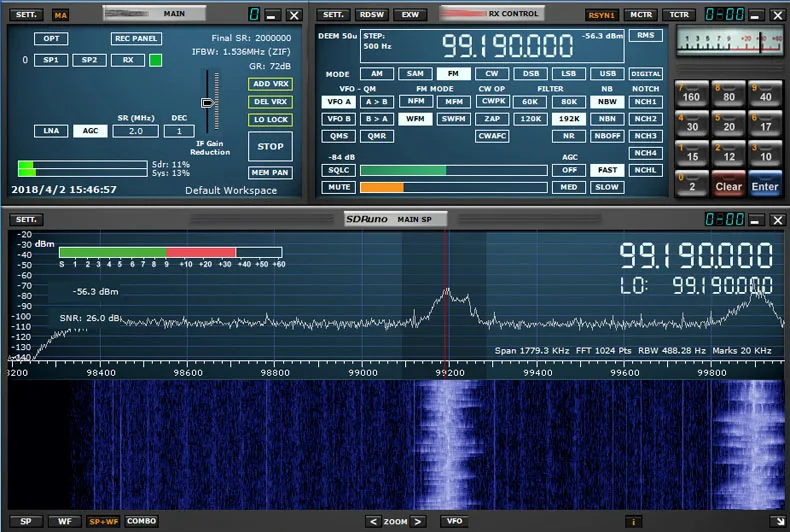
Task: Switch mode to USB
Action: pos(607,74)
